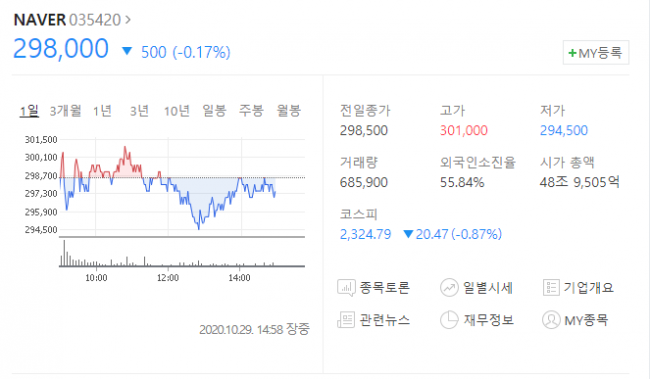Open the MY종목 person icon

coord(551,320)
